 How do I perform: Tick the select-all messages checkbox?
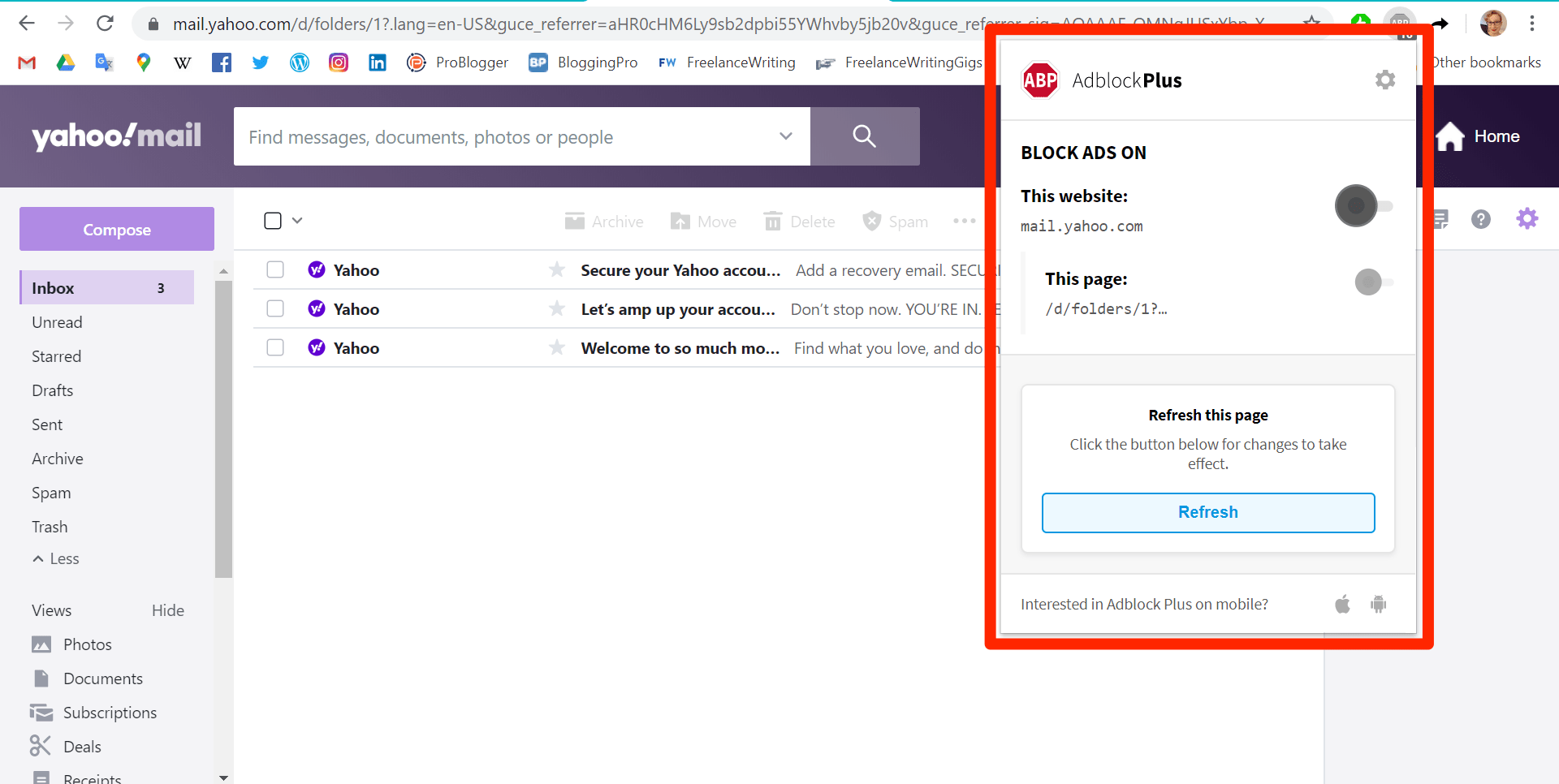[x=273, y=221]
